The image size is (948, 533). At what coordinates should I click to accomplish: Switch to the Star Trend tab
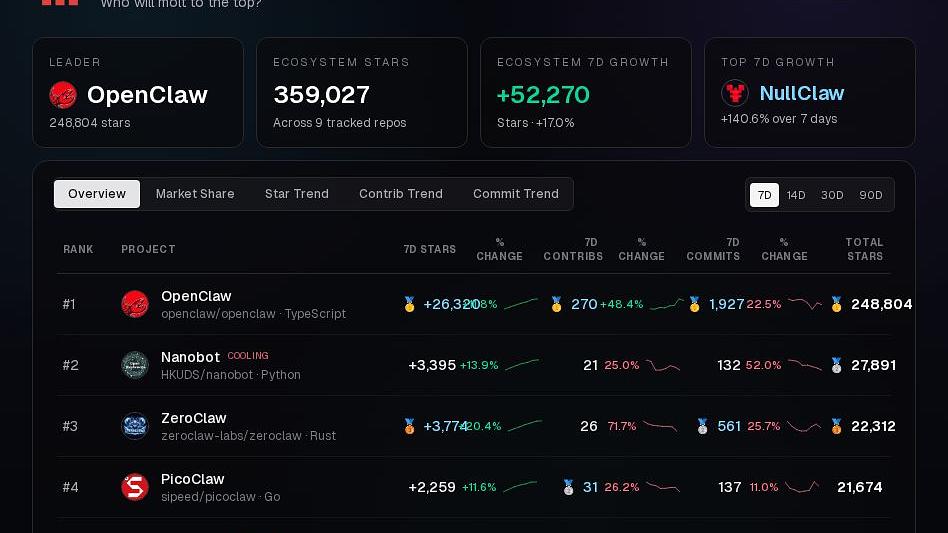coord(297,194)
